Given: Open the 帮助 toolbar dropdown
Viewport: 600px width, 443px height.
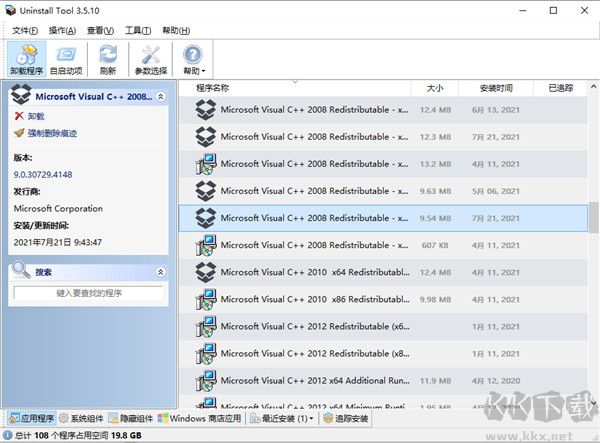Looking at the screenshot, I should click(193, 60).
